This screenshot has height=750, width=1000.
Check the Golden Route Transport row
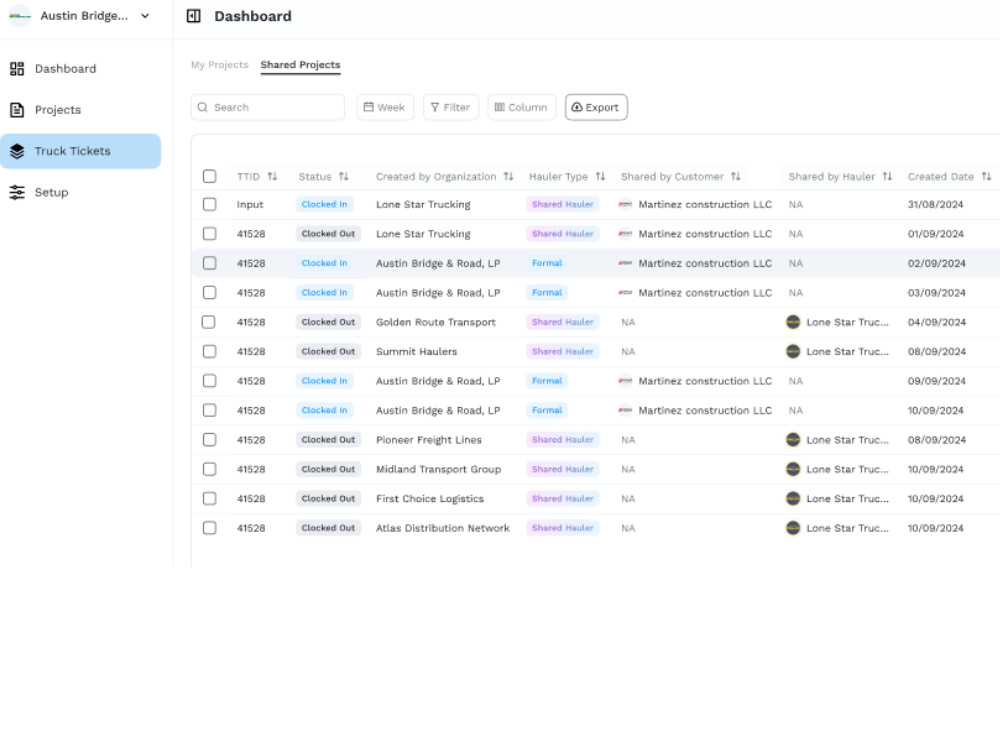[209, 322]
